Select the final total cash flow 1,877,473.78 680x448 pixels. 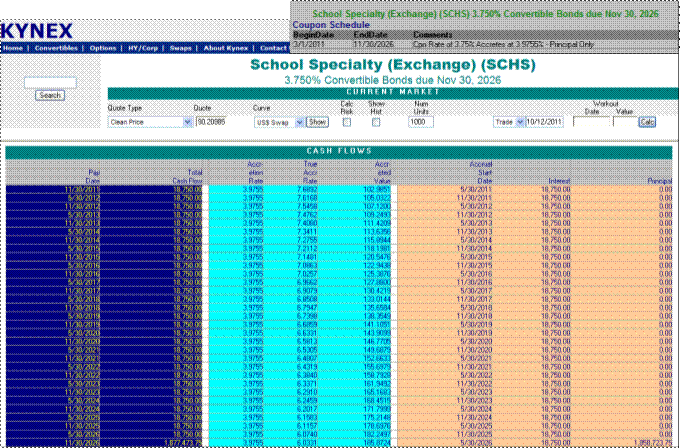coord(183,443)
